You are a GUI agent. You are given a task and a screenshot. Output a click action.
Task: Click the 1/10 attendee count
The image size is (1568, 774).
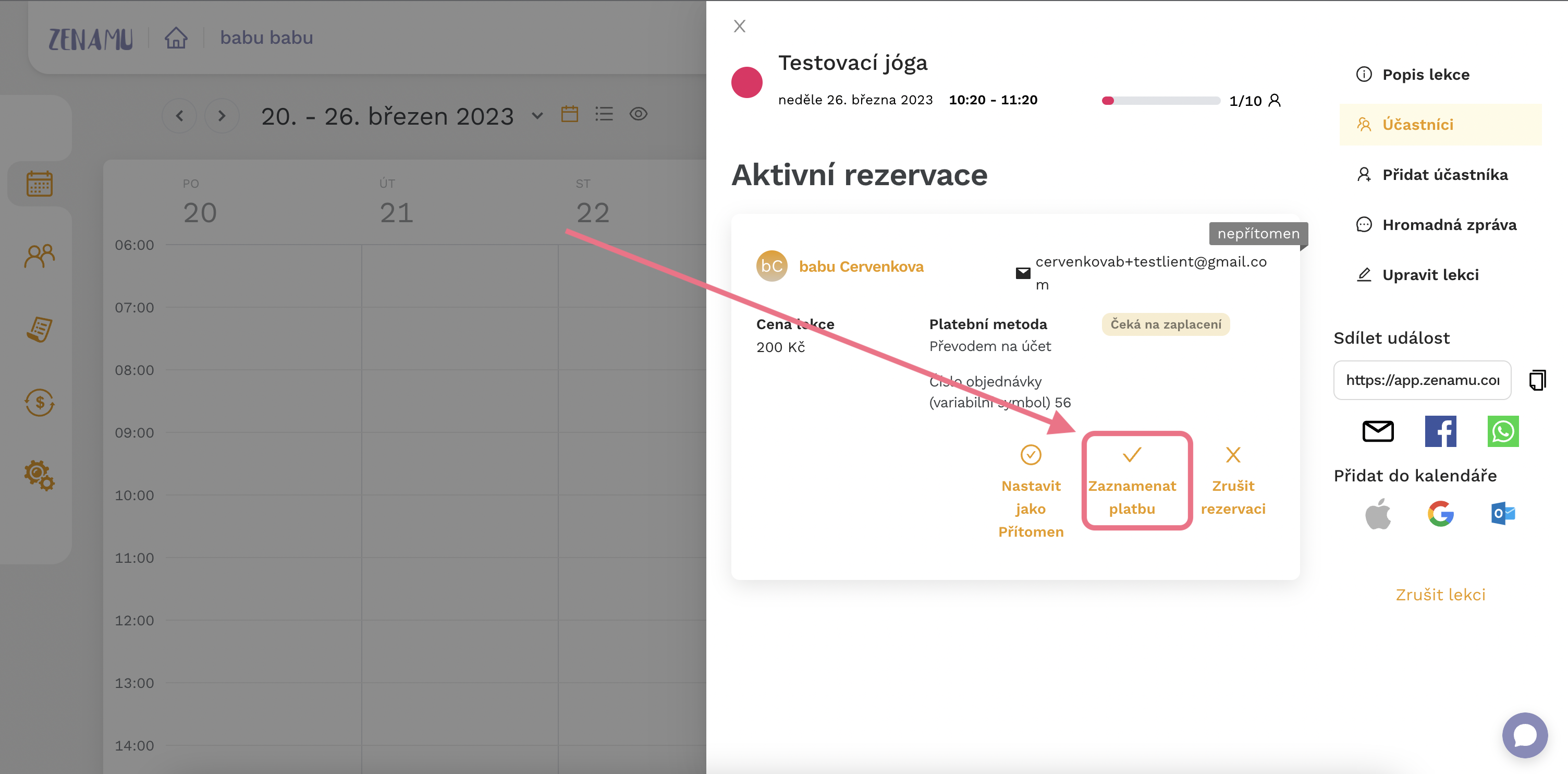pyautogui.click(x=1245, y=101)
